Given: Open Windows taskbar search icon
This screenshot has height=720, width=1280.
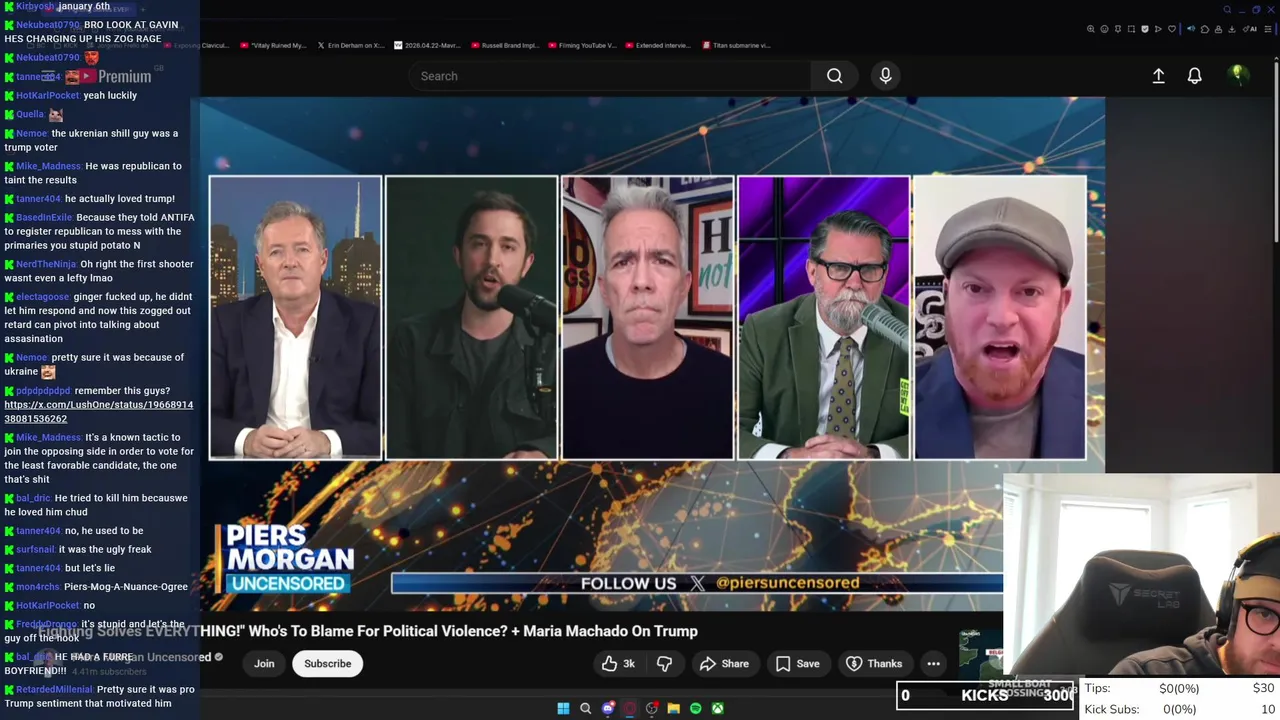Looking at the screenshot, I should click(586, 709).
